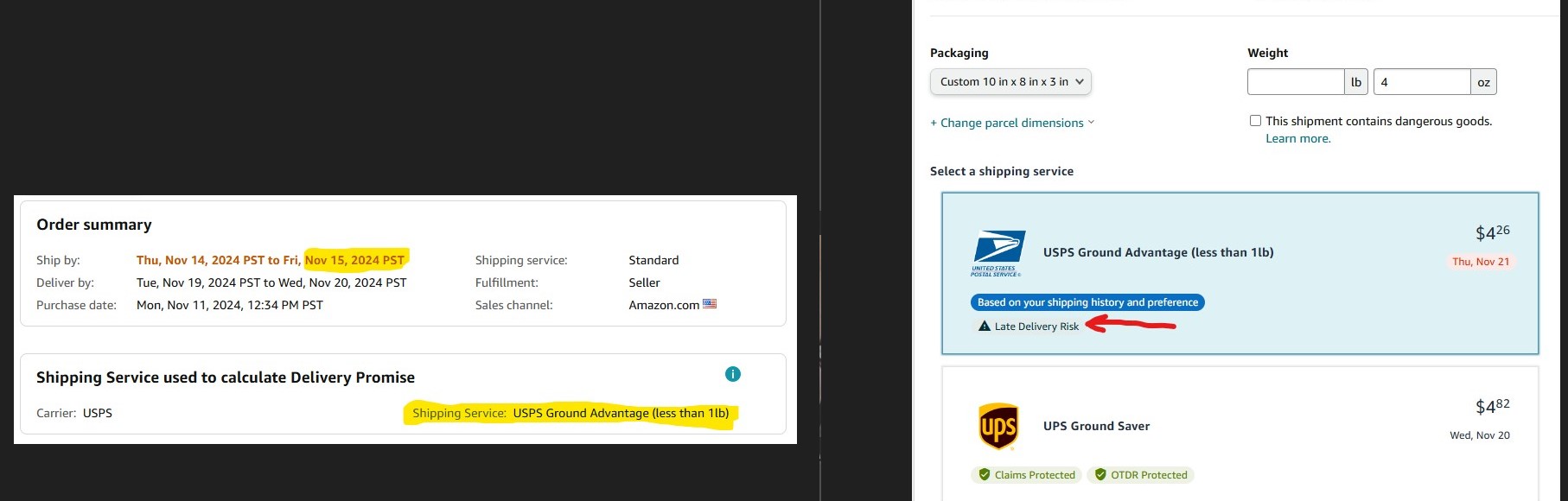Click the Thu, Nov 21 delivery date label
The width and height of the screenshot is (1568, 501).
coord(1481,262)
